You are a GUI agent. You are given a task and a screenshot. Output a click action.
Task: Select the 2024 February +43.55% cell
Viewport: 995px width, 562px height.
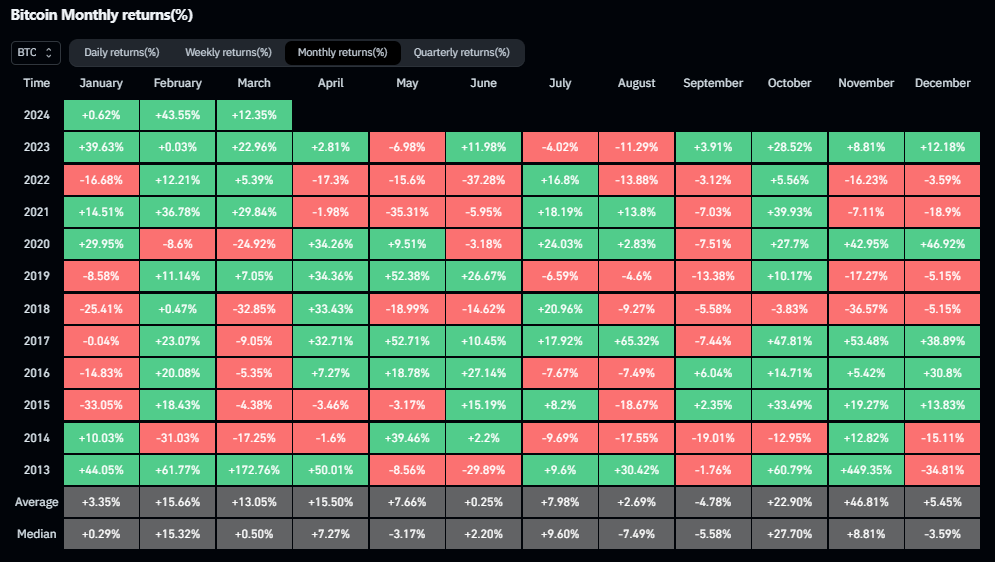click(x=178, y=115)
